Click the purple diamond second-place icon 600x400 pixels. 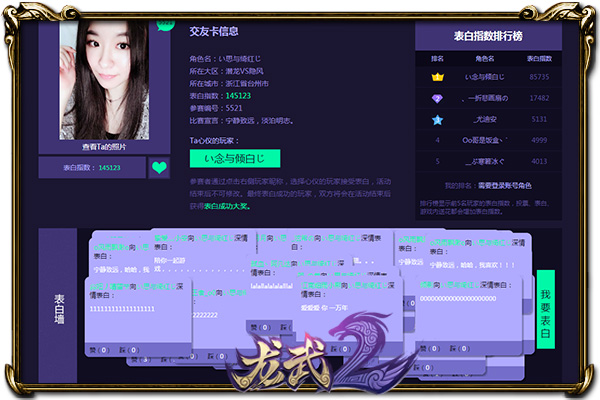pyautogui.click(x=437, y=98)
